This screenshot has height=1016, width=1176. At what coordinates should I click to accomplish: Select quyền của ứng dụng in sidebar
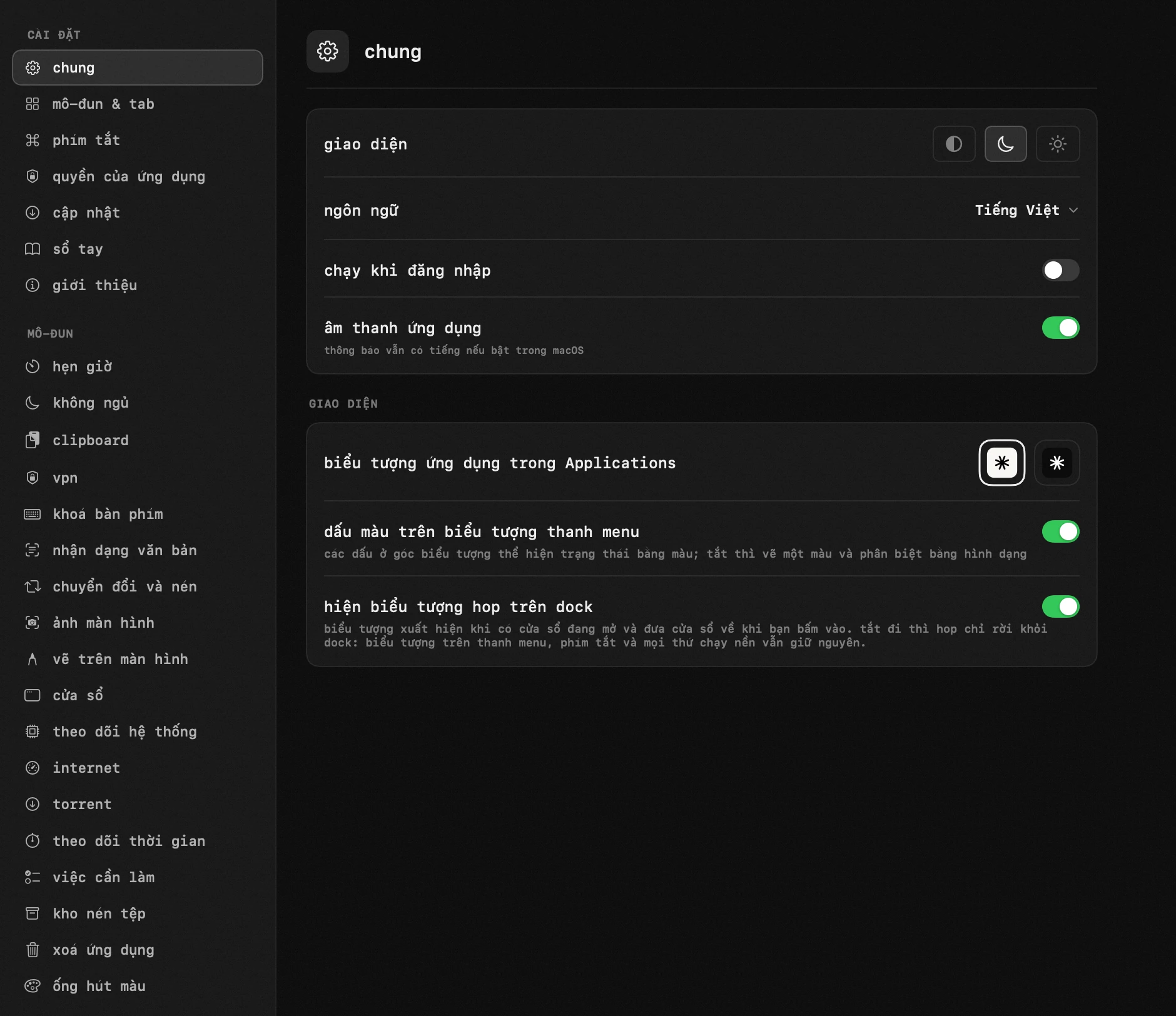tap(138, 176)
